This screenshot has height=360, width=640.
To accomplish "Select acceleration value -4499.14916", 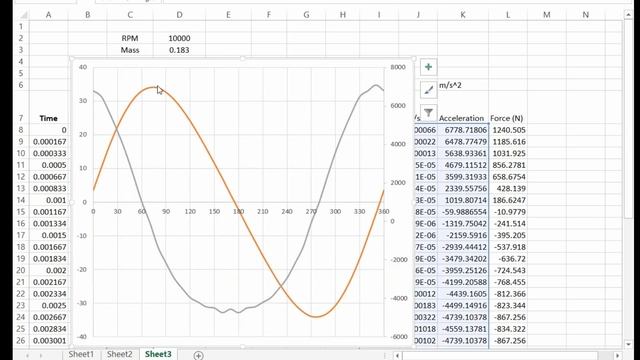I will [x=463, y=306].
